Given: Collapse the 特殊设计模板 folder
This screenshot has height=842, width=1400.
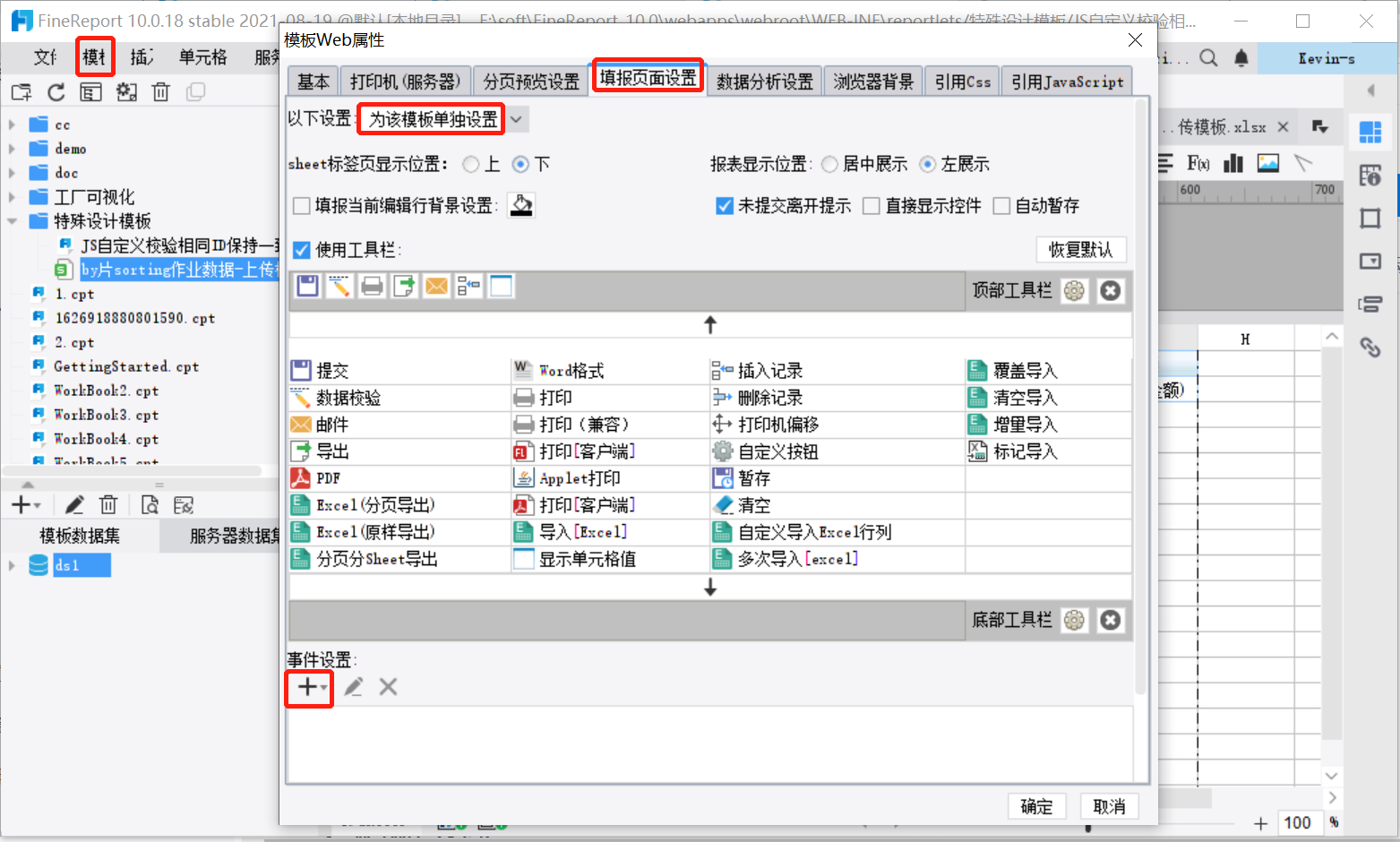Looking at the screenshot, I should pos(12,221).
